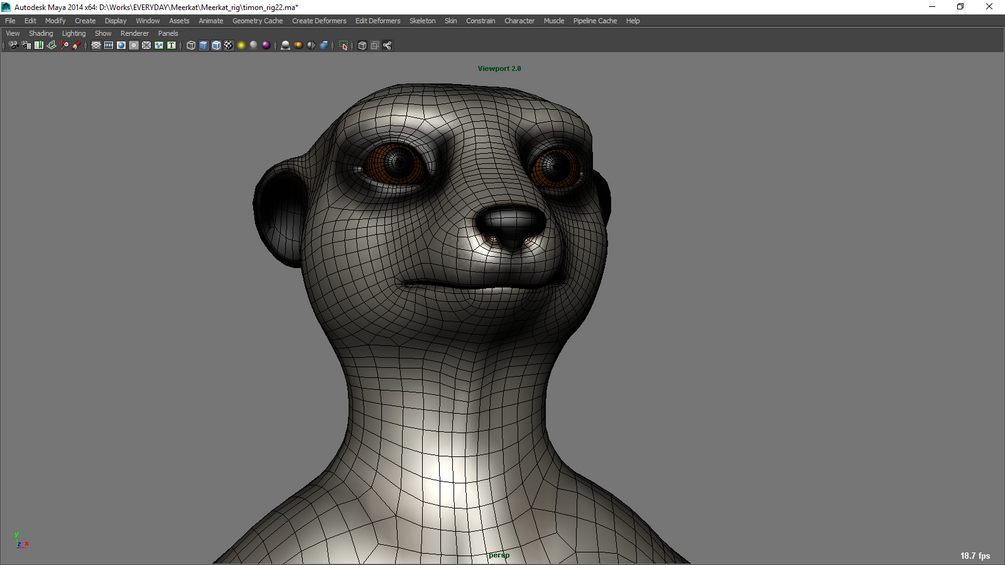Click the shadows gray sphere icon
This screenshot has width=1005, height=565.
(x=254, y=45)
